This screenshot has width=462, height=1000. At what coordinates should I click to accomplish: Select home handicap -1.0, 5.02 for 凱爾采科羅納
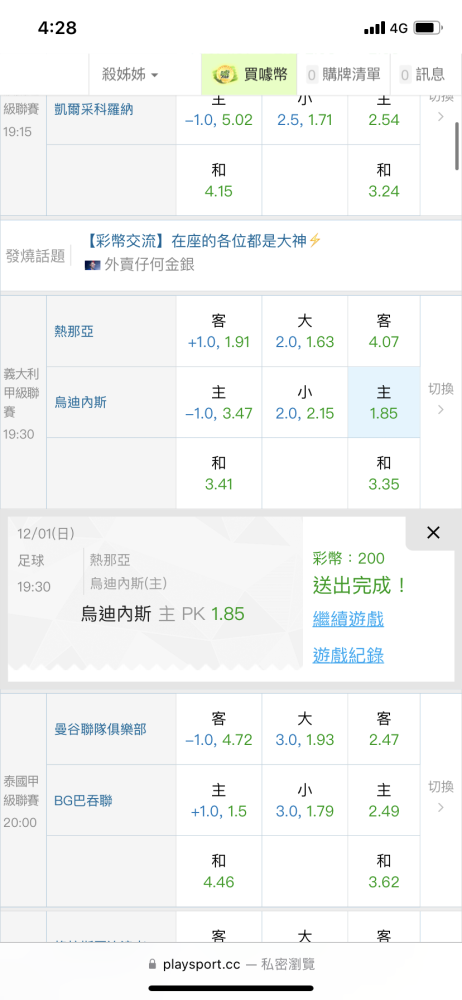219,119
